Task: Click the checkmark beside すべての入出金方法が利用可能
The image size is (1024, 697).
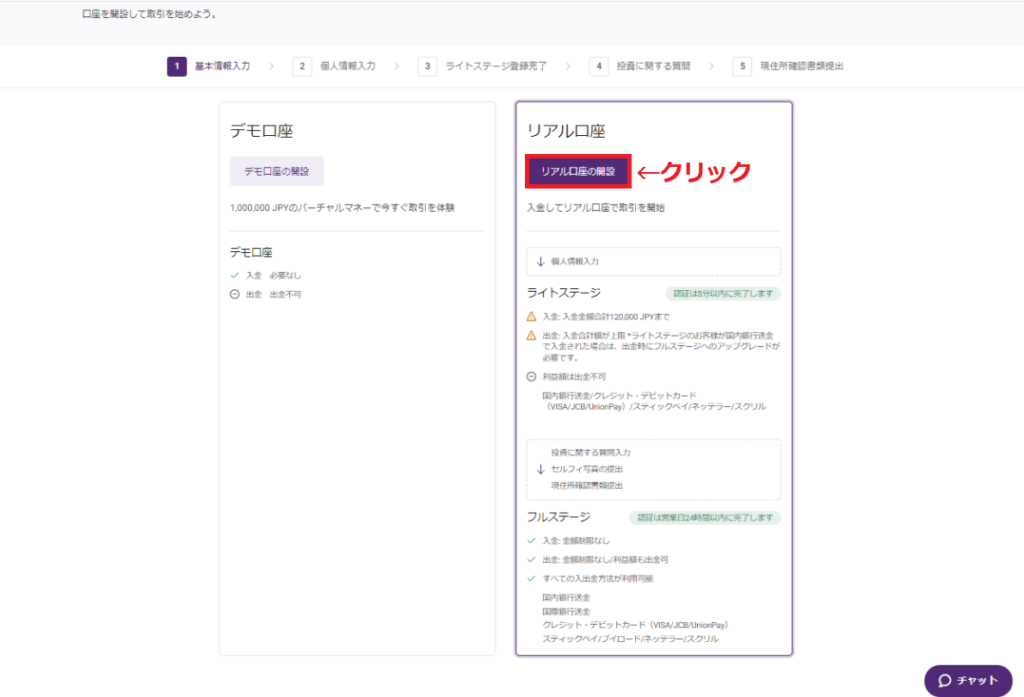Action: pyautogui.click(x=530, y=578)
